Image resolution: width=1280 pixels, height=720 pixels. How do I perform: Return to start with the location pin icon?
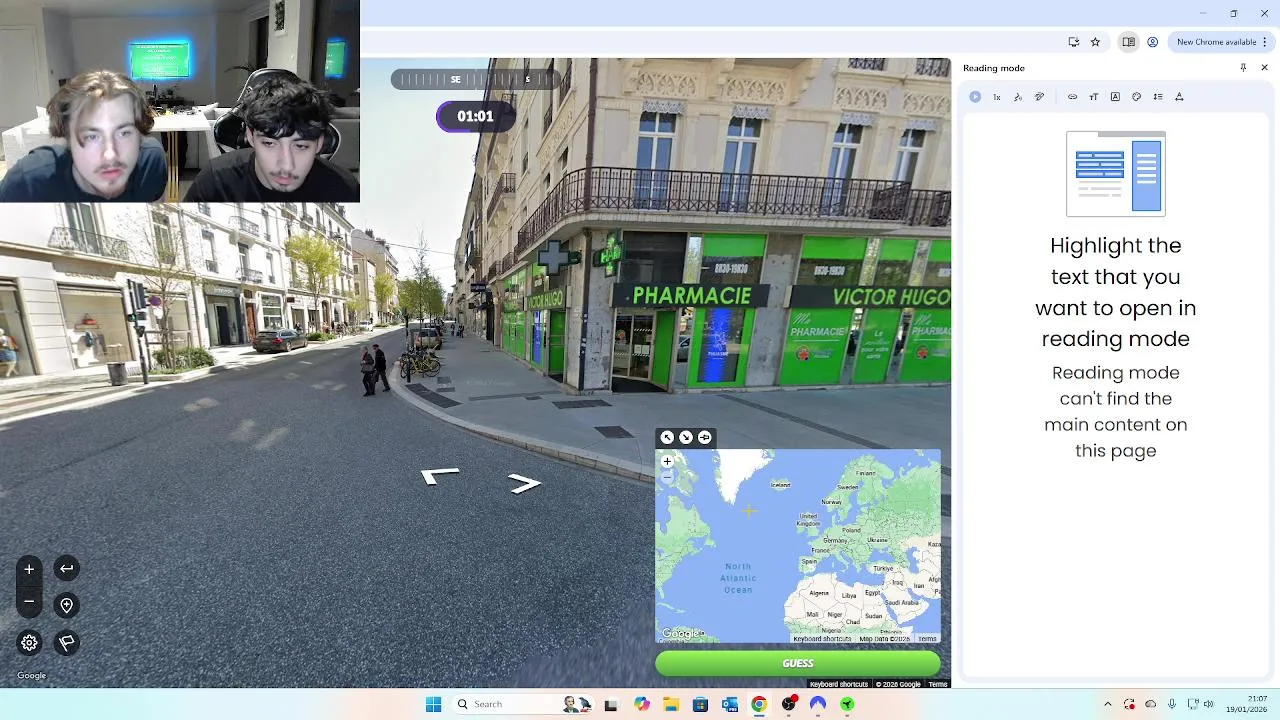pos(67,606)
